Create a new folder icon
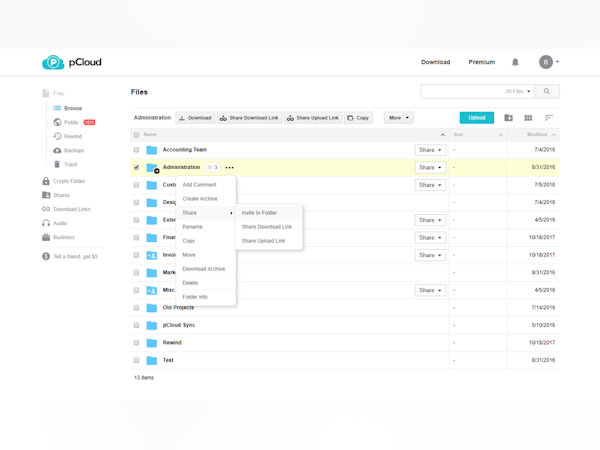 pos(508,118)
